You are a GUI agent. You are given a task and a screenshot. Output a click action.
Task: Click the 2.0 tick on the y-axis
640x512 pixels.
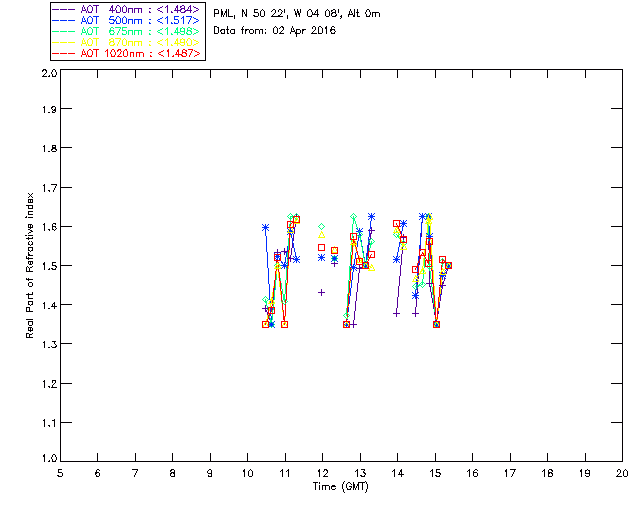pyautogui.click(x=47, y=74)
